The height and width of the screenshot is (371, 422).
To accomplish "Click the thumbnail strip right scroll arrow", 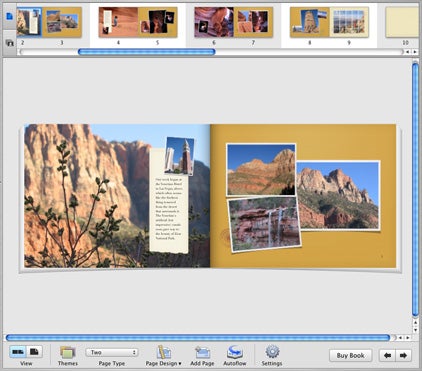I will 415,52.
